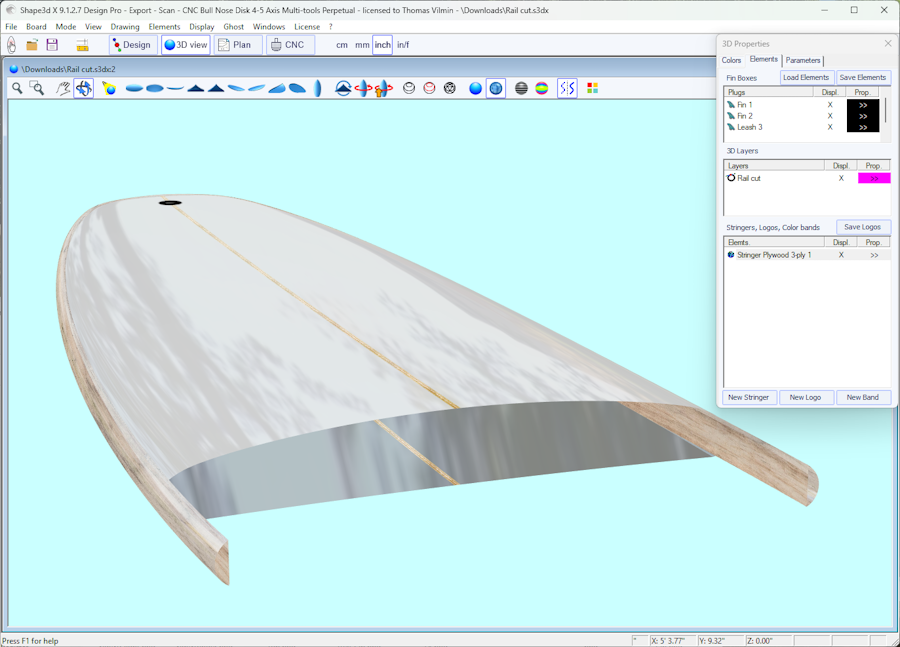Click the rainbow colored sphere icon
The height and width of the screenshot is (647, 900).
[x=541, y=88]
